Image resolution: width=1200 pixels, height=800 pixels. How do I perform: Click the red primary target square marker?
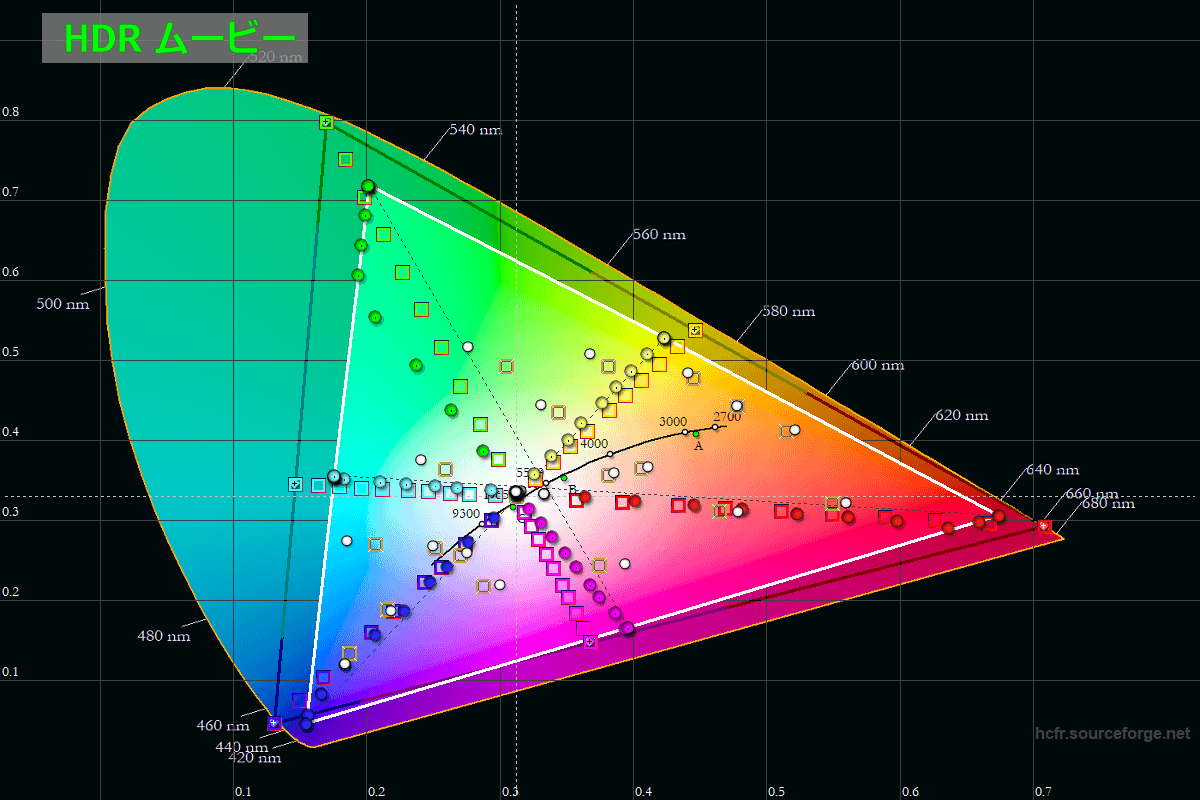pyautogui.click(x=1044, y=525)
